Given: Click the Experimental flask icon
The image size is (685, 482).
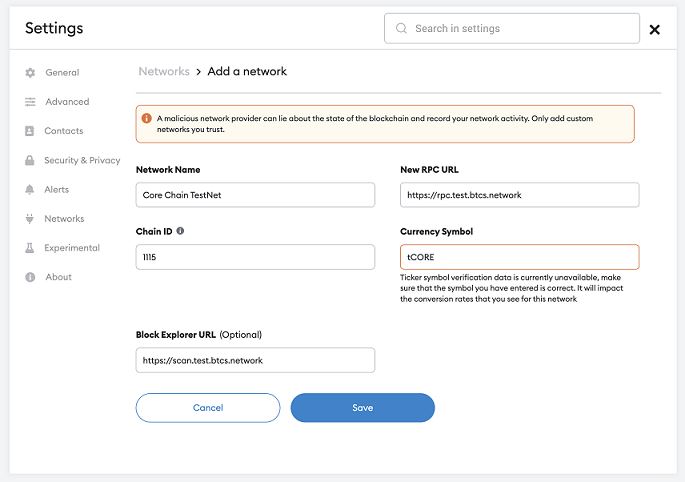Looking at the screenshot, I should (x=30, y=248).
